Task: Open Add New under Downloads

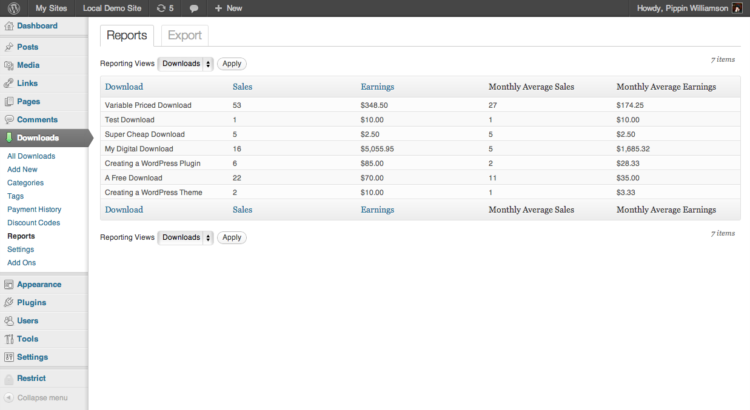Action: click(x=22, y=169)
